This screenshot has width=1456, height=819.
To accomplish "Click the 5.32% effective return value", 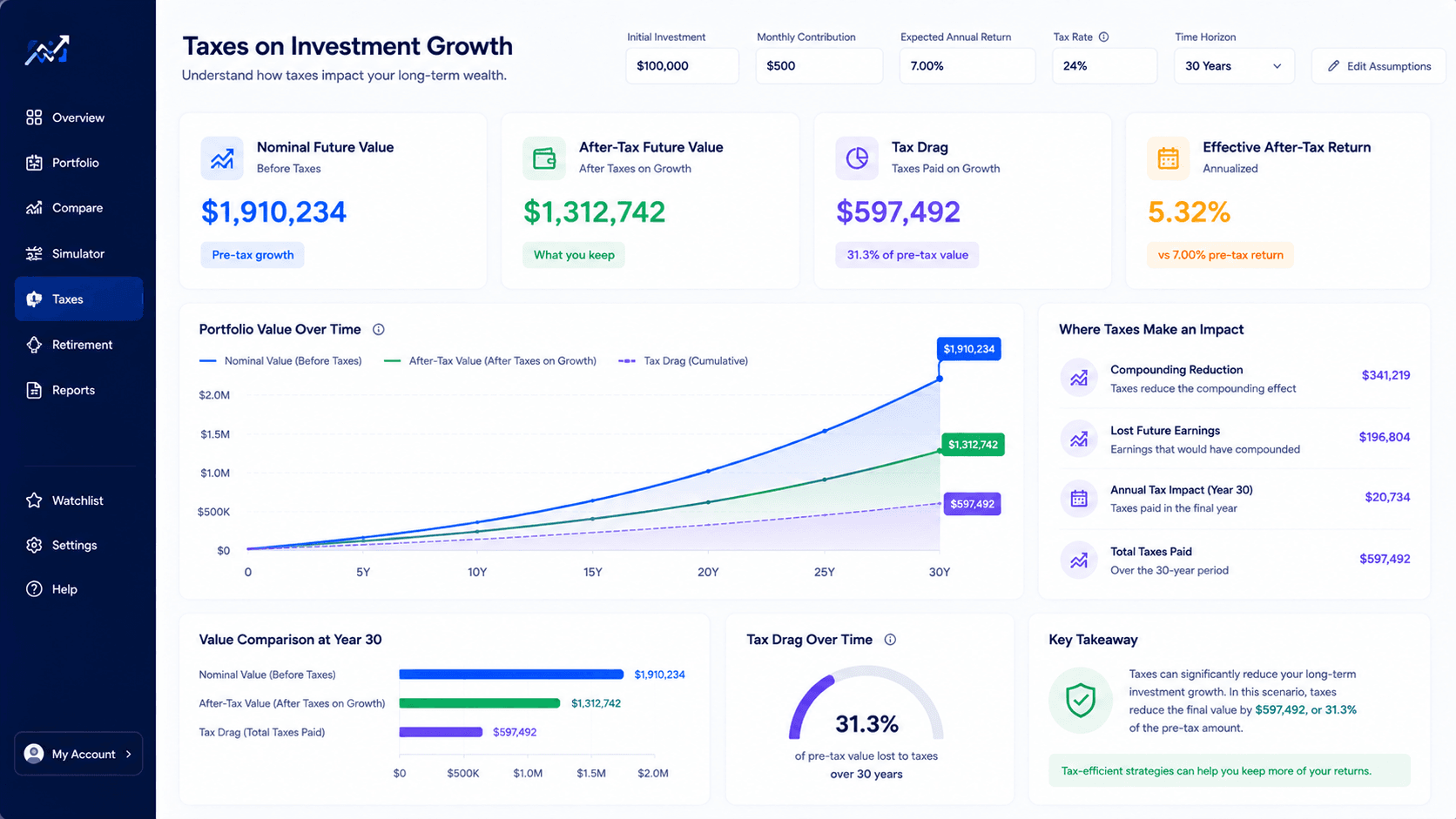I will pyautogui.click(x=1189, y=211).
